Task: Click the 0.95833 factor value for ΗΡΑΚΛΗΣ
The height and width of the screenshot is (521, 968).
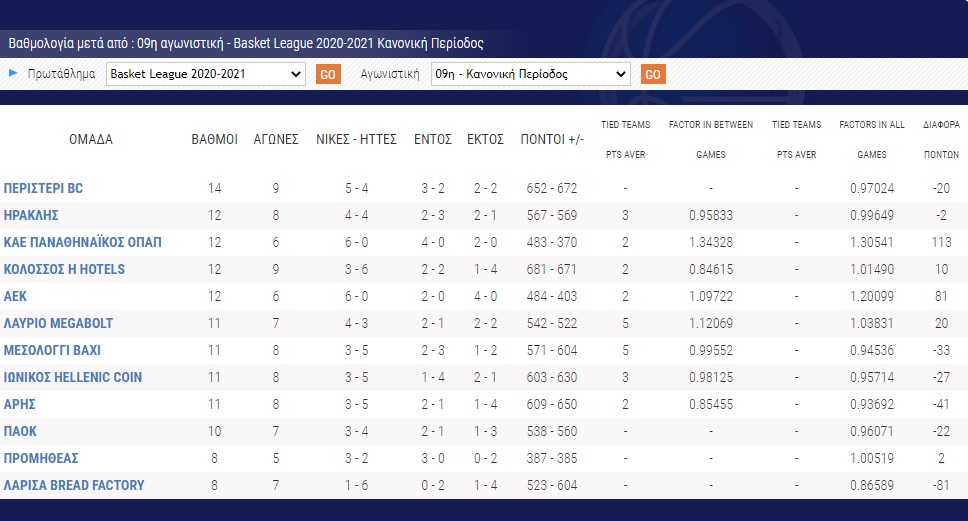Action: pyautogui.click(x=711, y=215)
